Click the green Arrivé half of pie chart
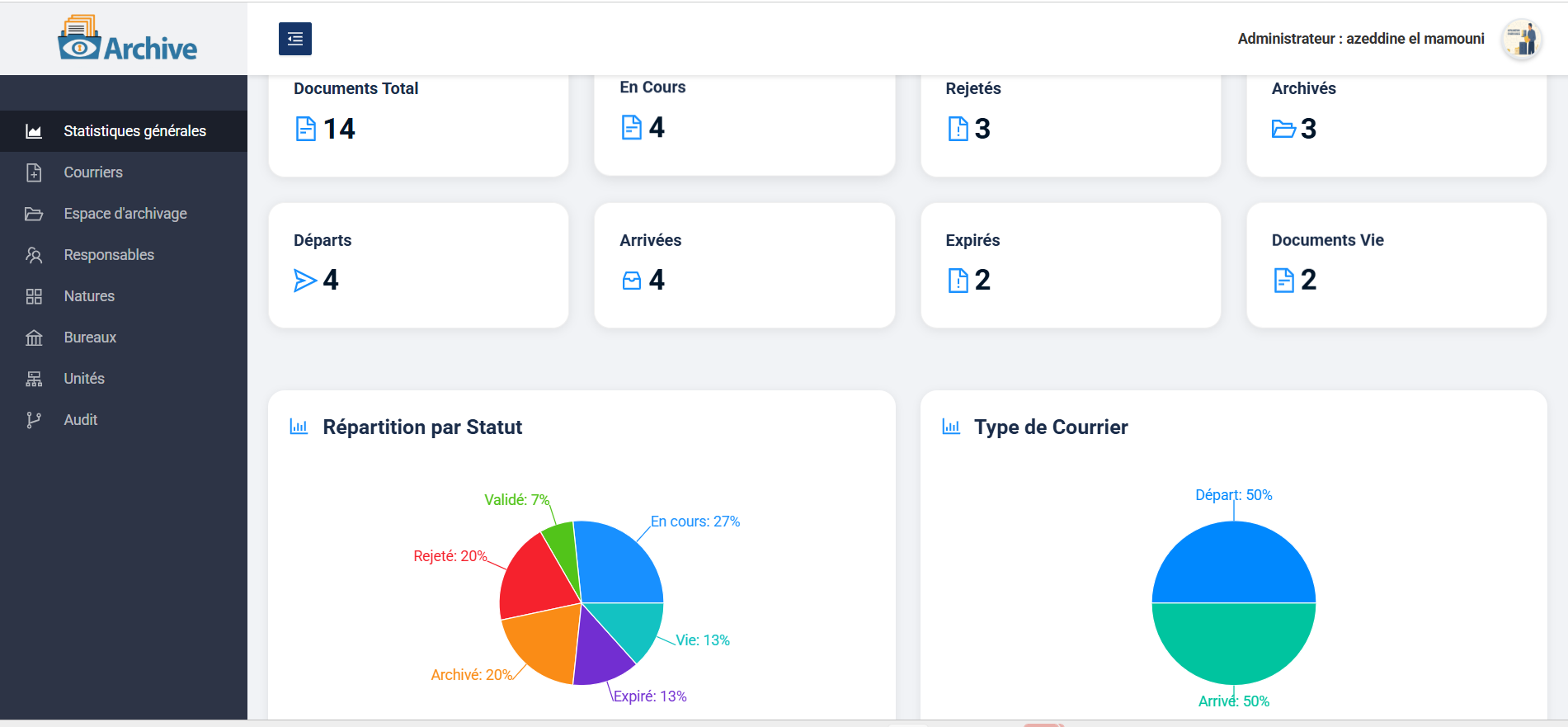This screenshot has width=1568, height=727. click(x=1233, y=644)
